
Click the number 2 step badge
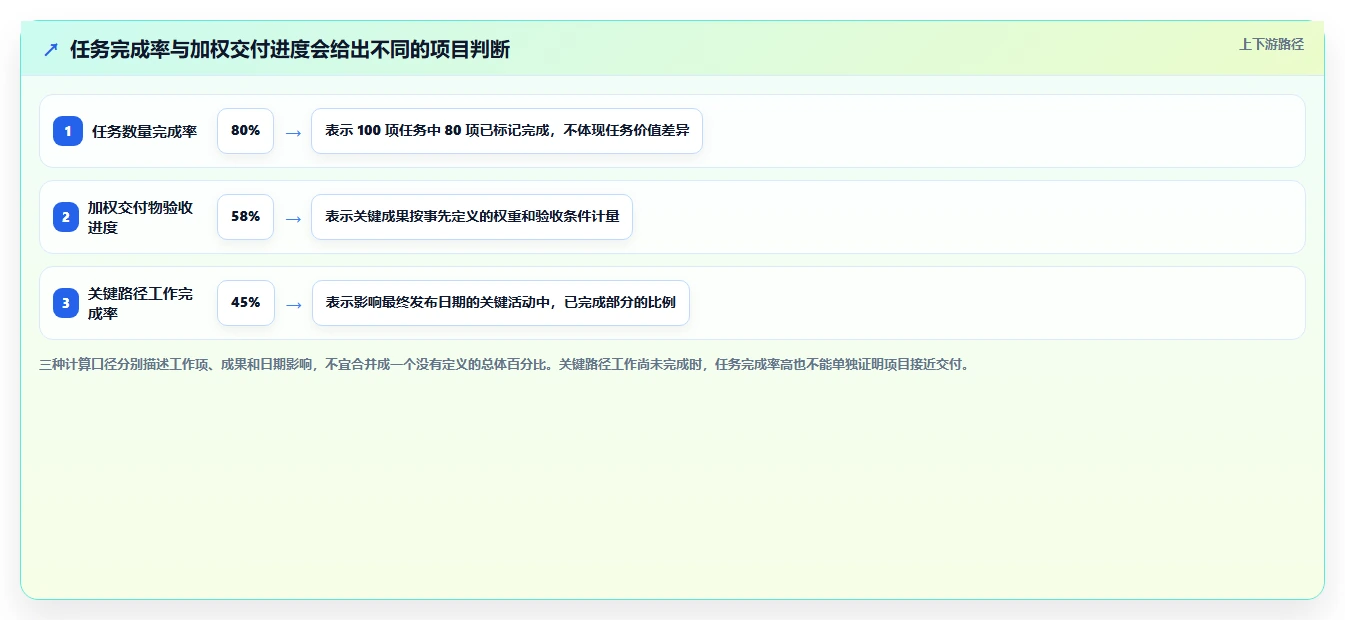[68, 217]
